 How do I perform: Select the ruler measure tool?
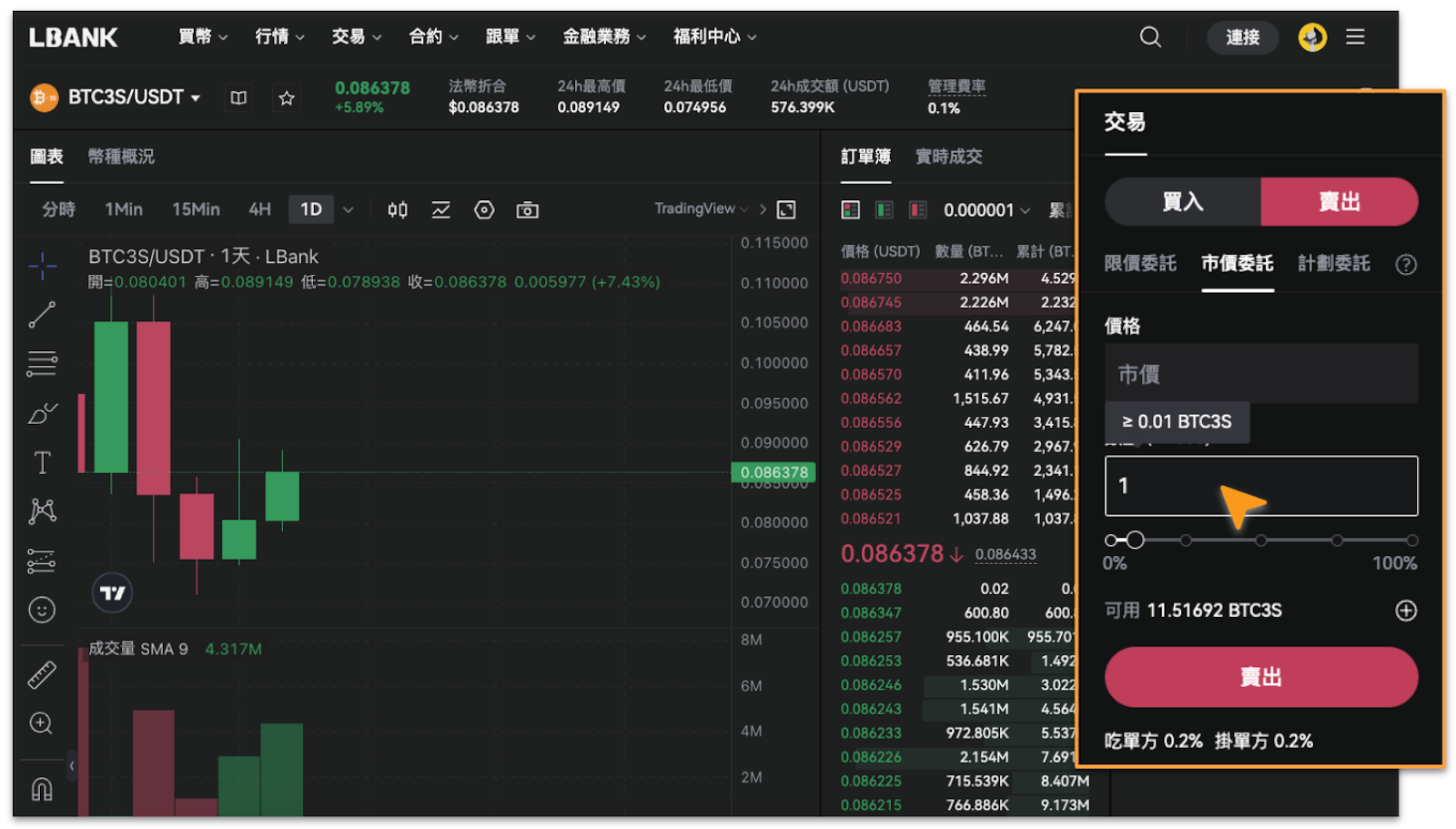pyautogui.click(x=42, y=674)
